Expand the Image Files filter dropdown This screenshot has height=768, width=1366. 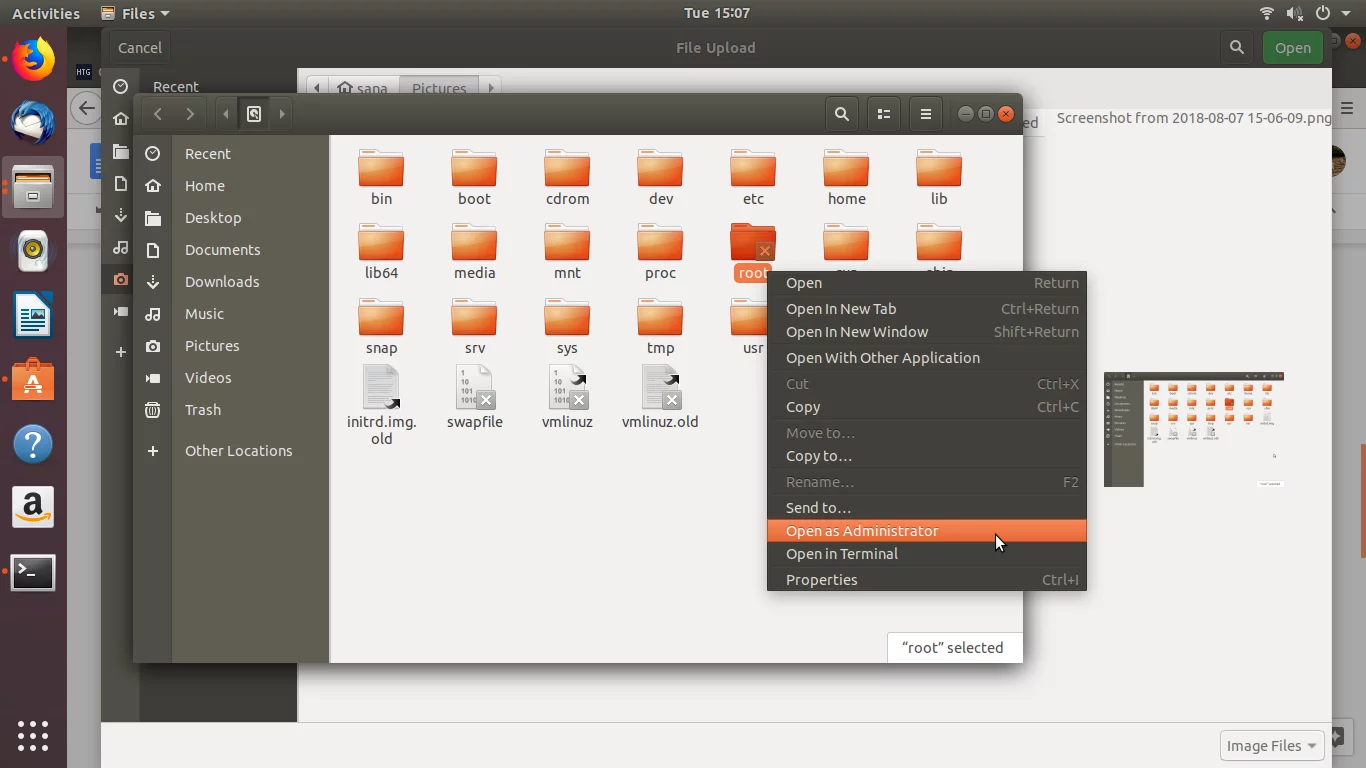(1271, 746)
